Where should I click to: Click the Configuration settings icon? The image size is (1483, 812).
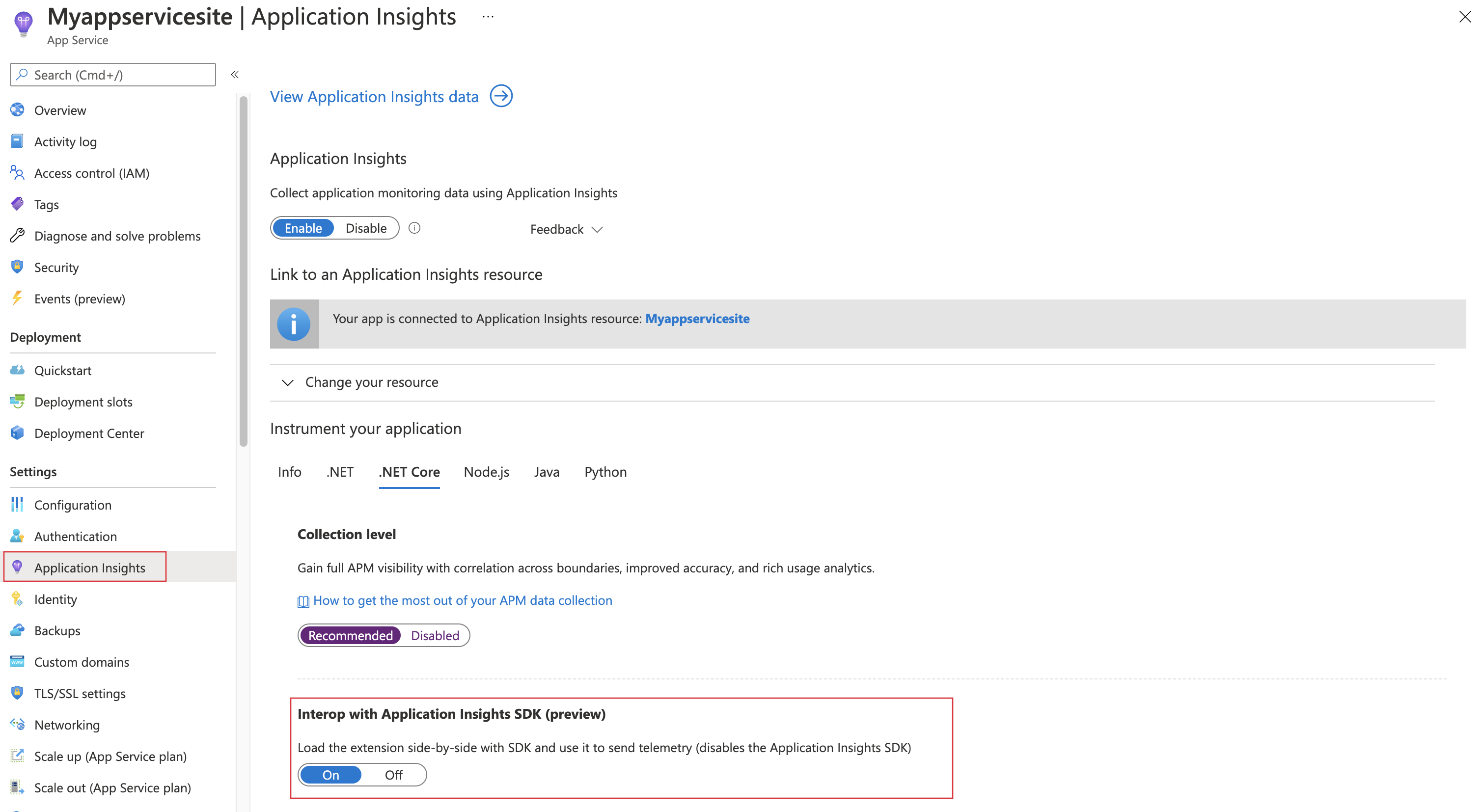pyautogui.click(x=17, y=504)
